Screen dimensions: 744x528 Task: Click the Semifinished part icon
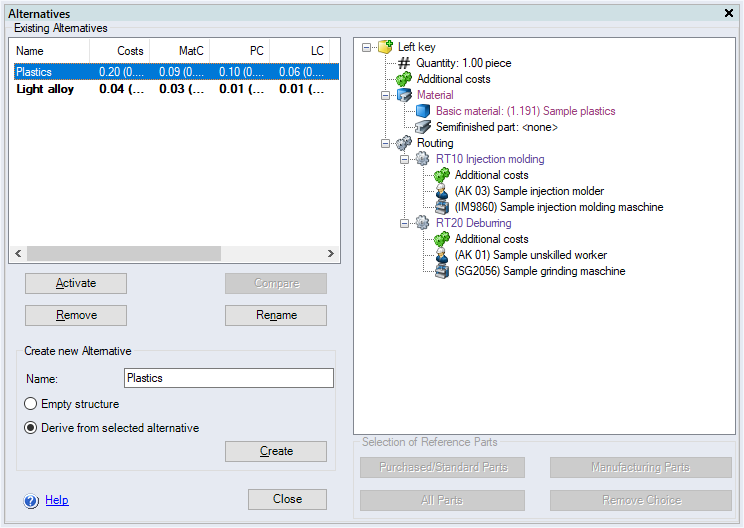point(423,127)
